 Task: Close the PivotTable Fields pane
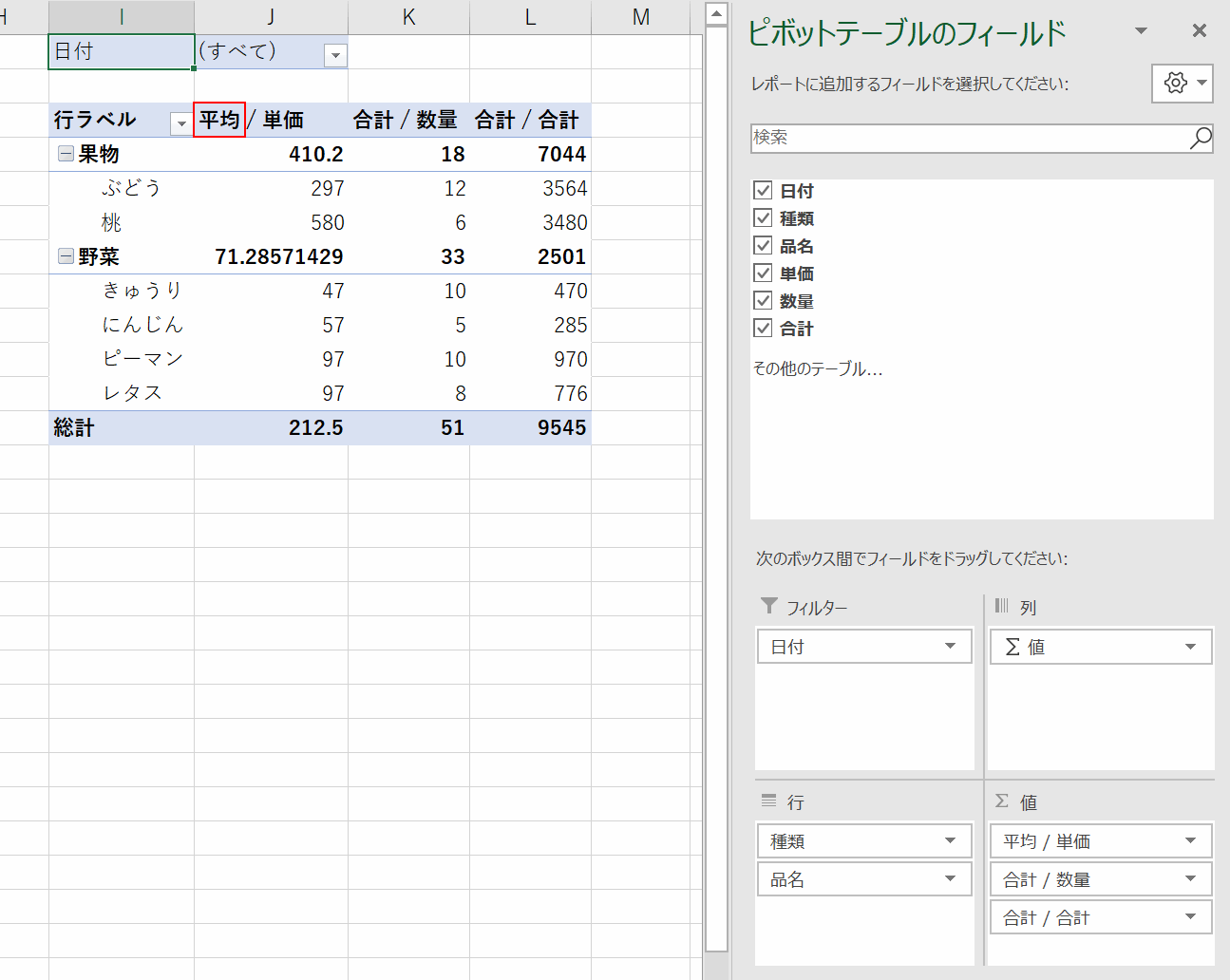[1200, 31]
